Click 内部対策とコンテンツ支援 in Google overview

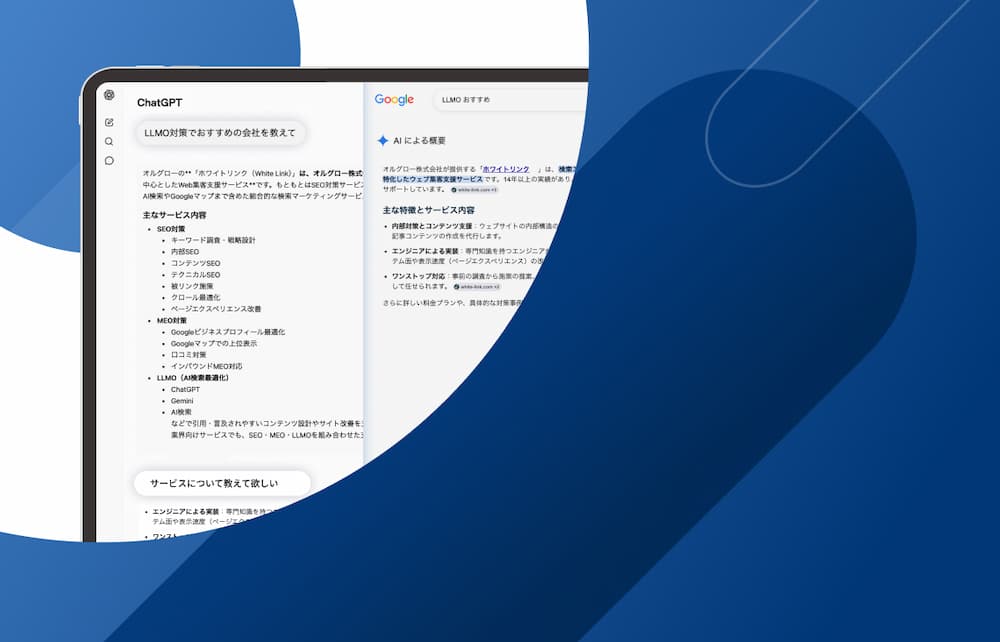tap(432, 226)
